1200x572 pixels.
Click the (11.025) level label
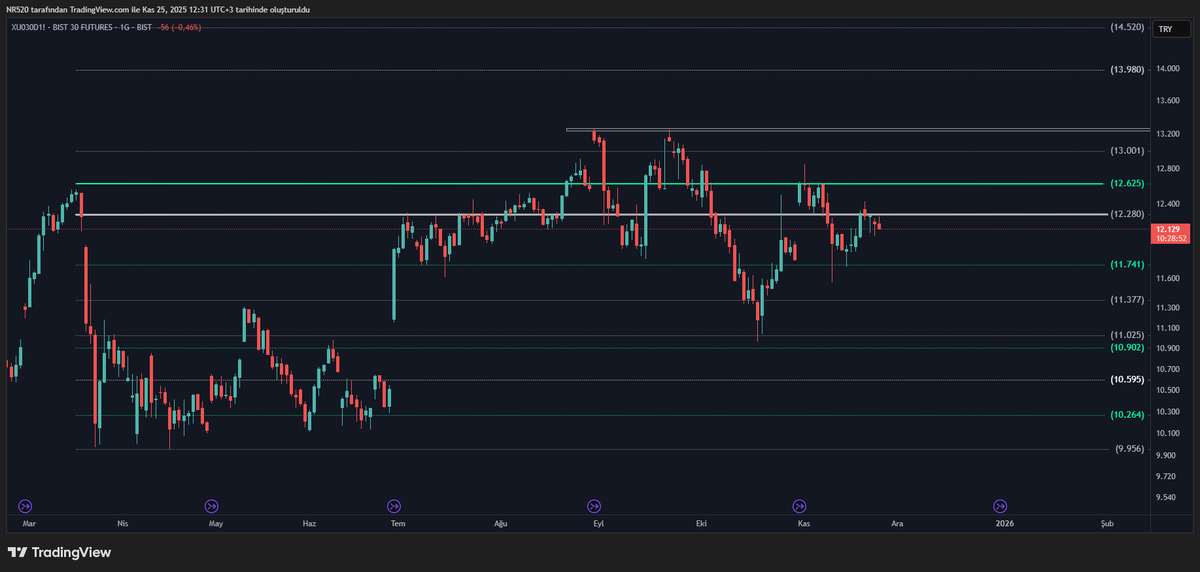point(1127,335)
